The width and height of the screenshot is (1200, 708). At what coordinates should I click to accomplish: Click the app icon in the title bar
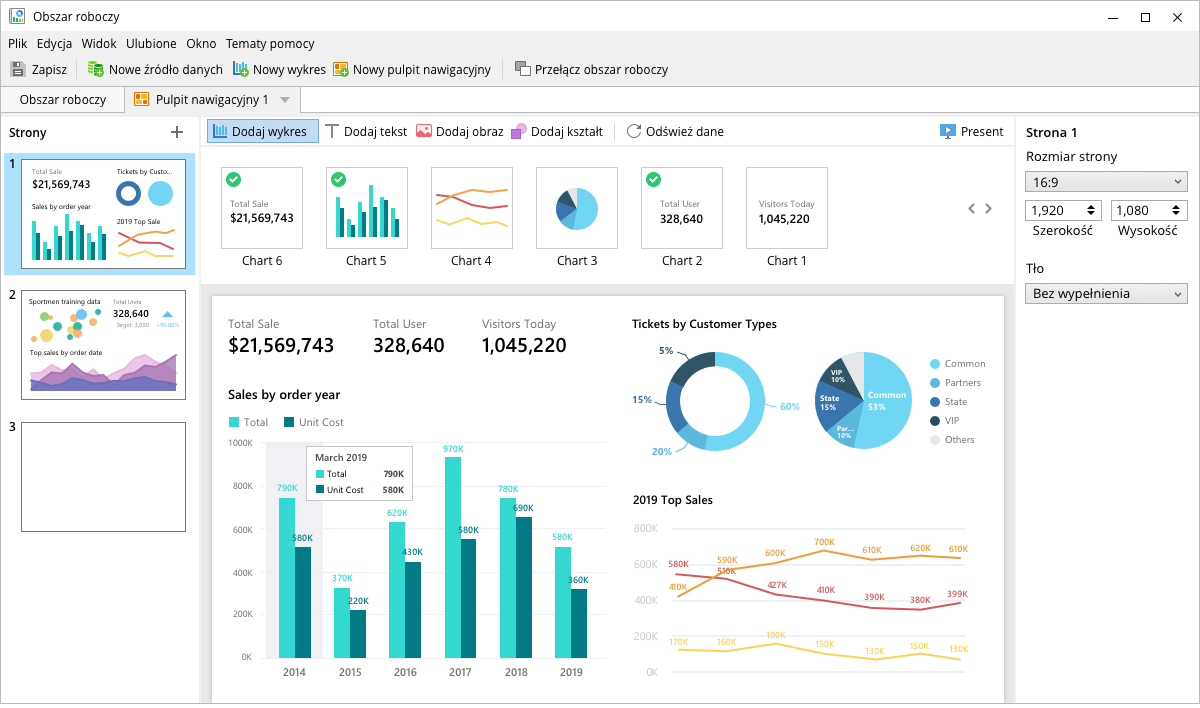[x=17, y=16]
